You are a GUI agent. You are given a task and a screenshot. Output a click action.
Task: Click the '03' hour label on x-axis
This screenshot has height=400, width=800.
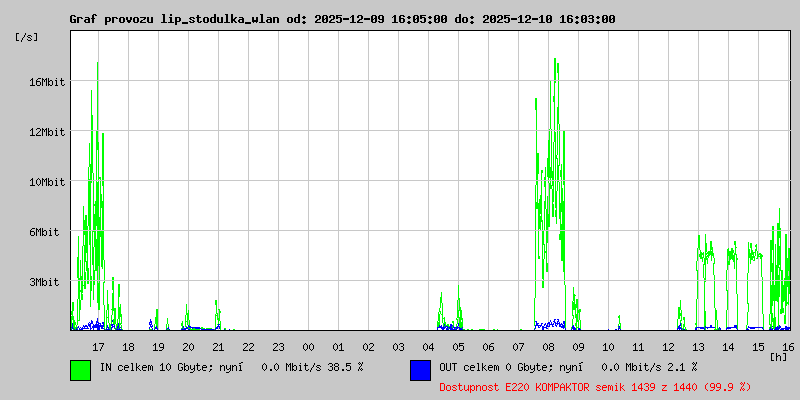point(398,347)
